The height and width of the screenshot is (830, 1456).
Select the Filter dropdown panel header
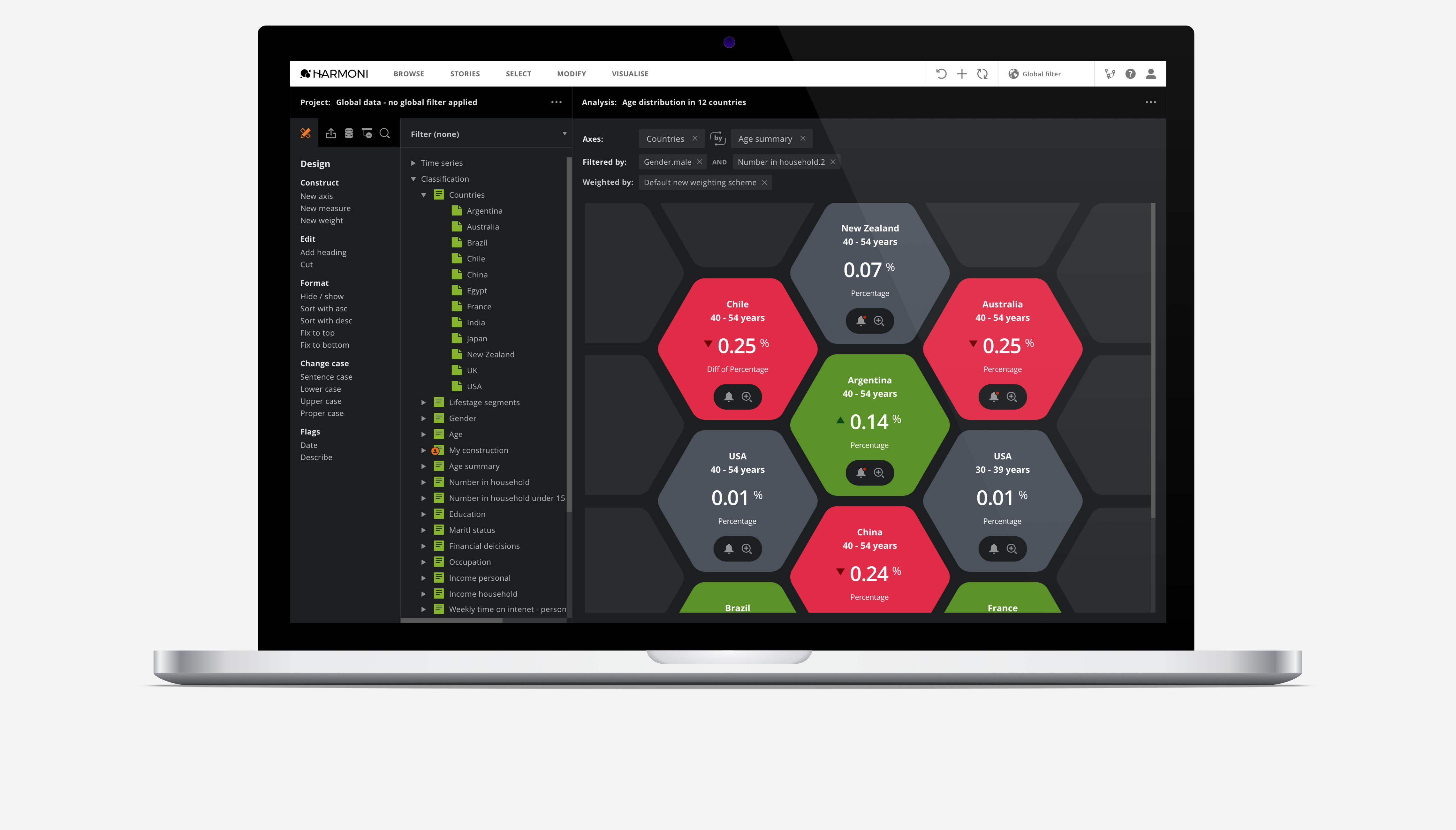coord(487,133)
